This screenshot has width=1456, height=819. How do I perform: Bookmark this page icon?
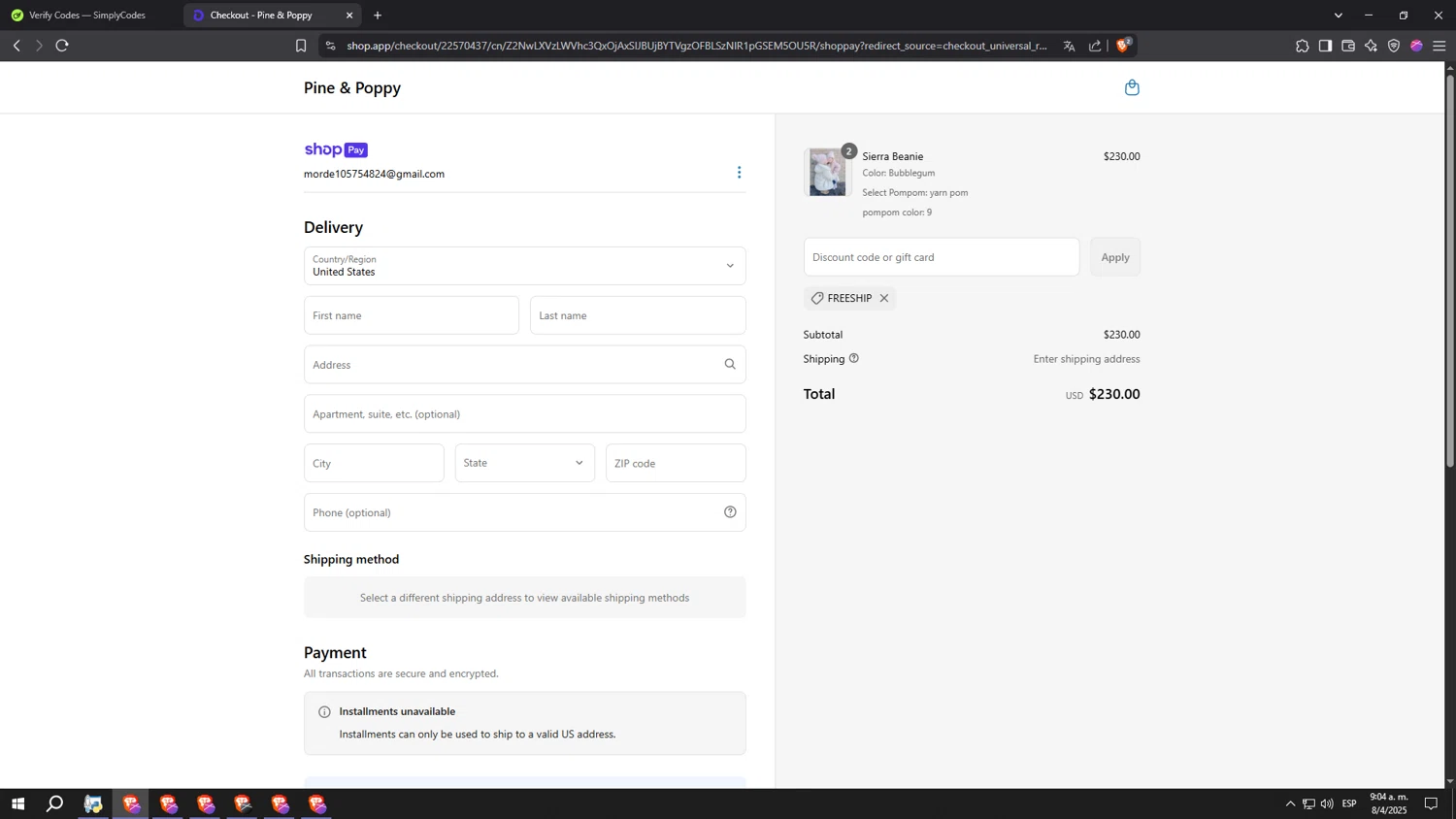[301, 46]
